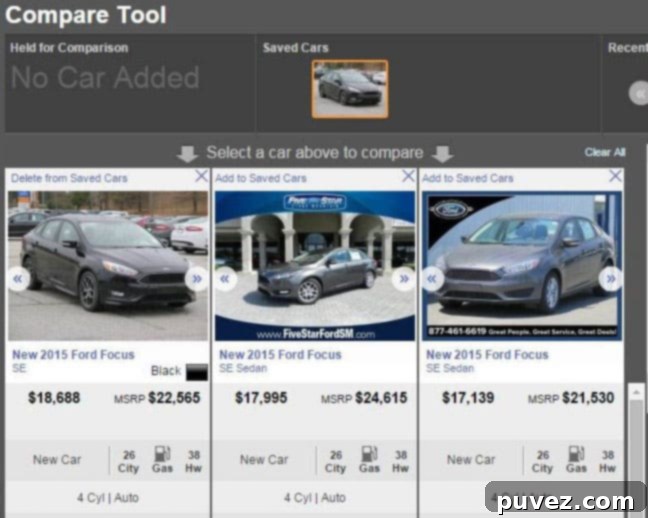
Task: Click 26 City value on $17,139 card
Action: [543, 461]
